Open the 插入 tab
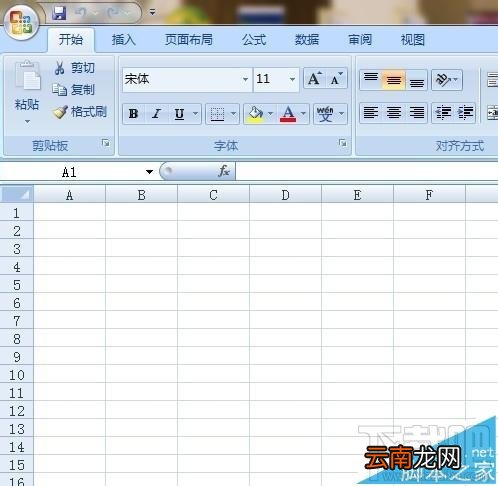This screenshot has height=486, width=498. pos(123,40)
